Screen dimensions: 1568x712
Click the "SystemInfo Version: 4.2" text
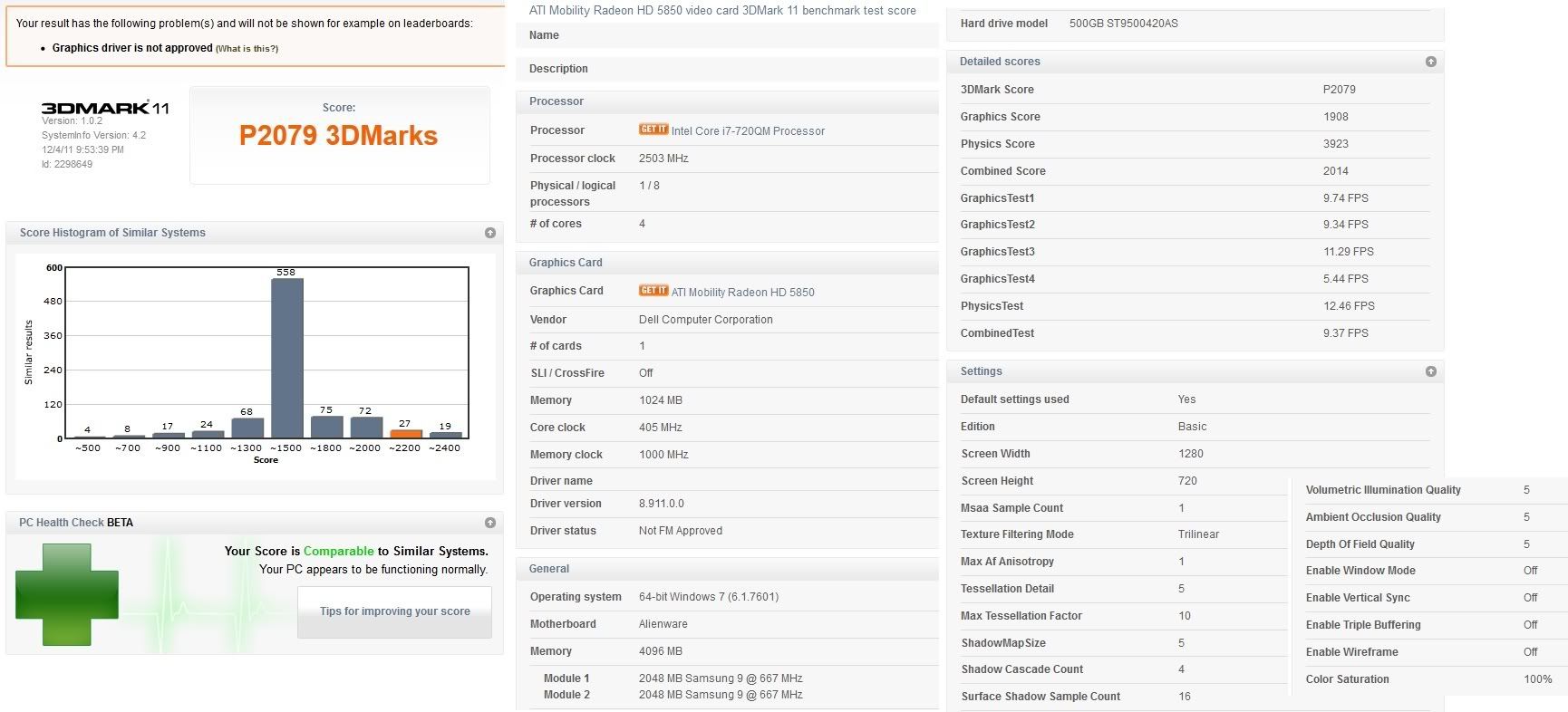point(93,135)
